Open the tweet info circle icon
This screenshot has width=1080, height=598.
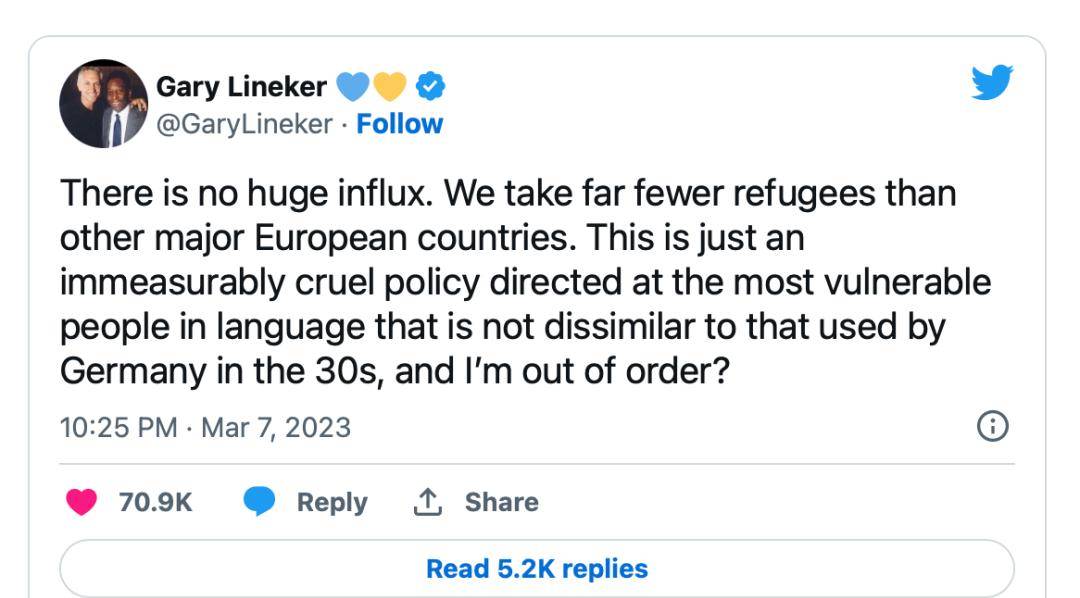[991, 427]
